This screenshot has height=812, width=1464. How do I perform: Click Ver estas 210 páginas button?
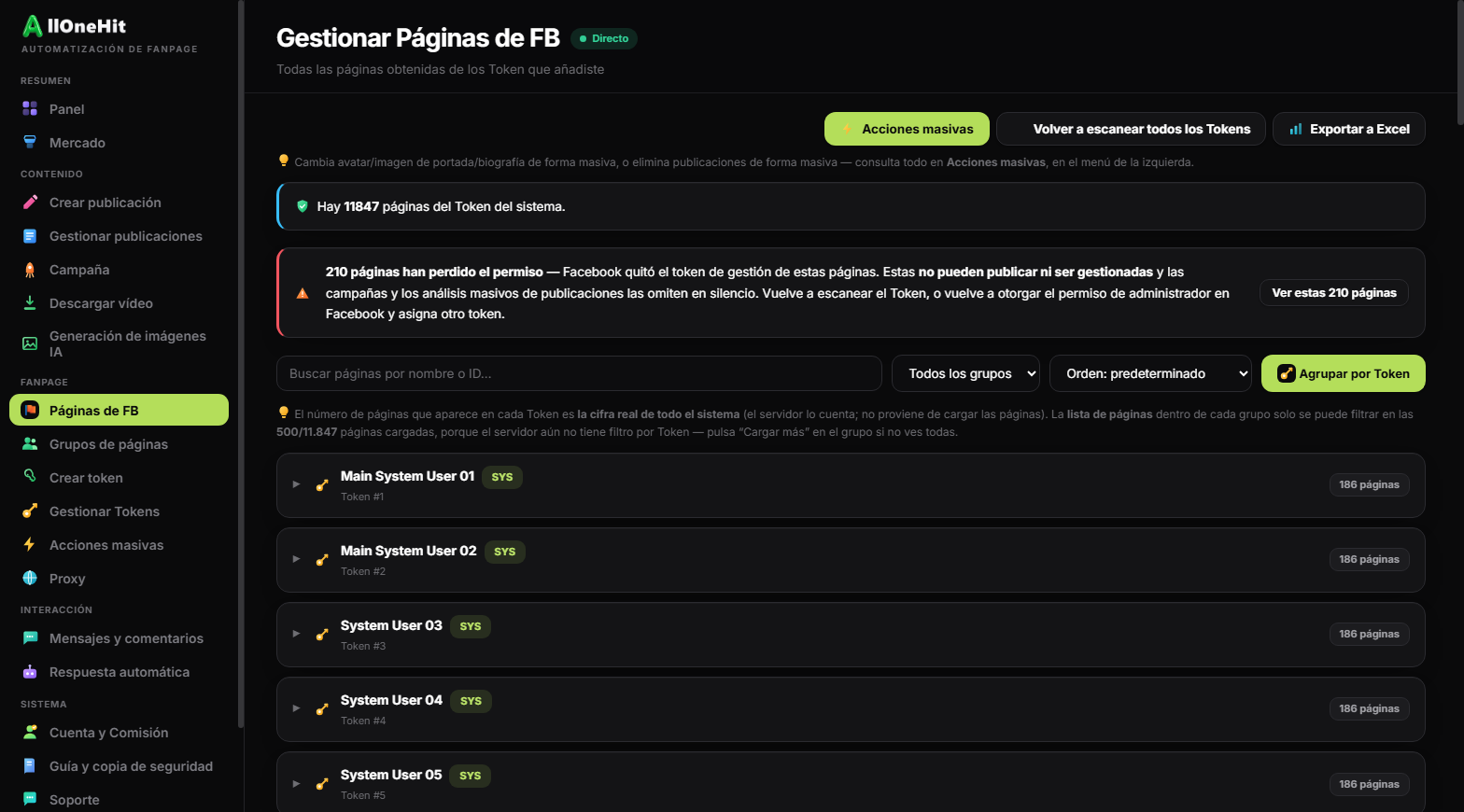tap(1334, 293)
